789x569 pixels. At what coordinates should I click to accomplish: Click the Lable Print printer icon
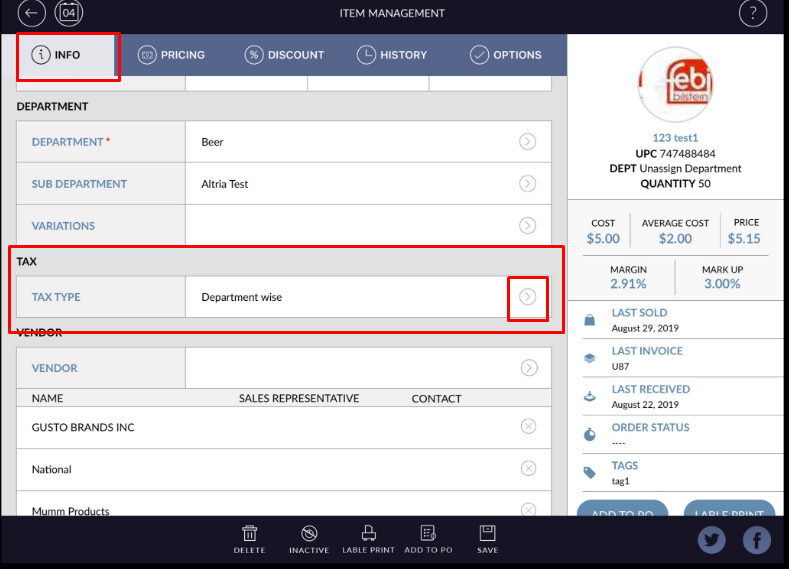coord(369,538)
